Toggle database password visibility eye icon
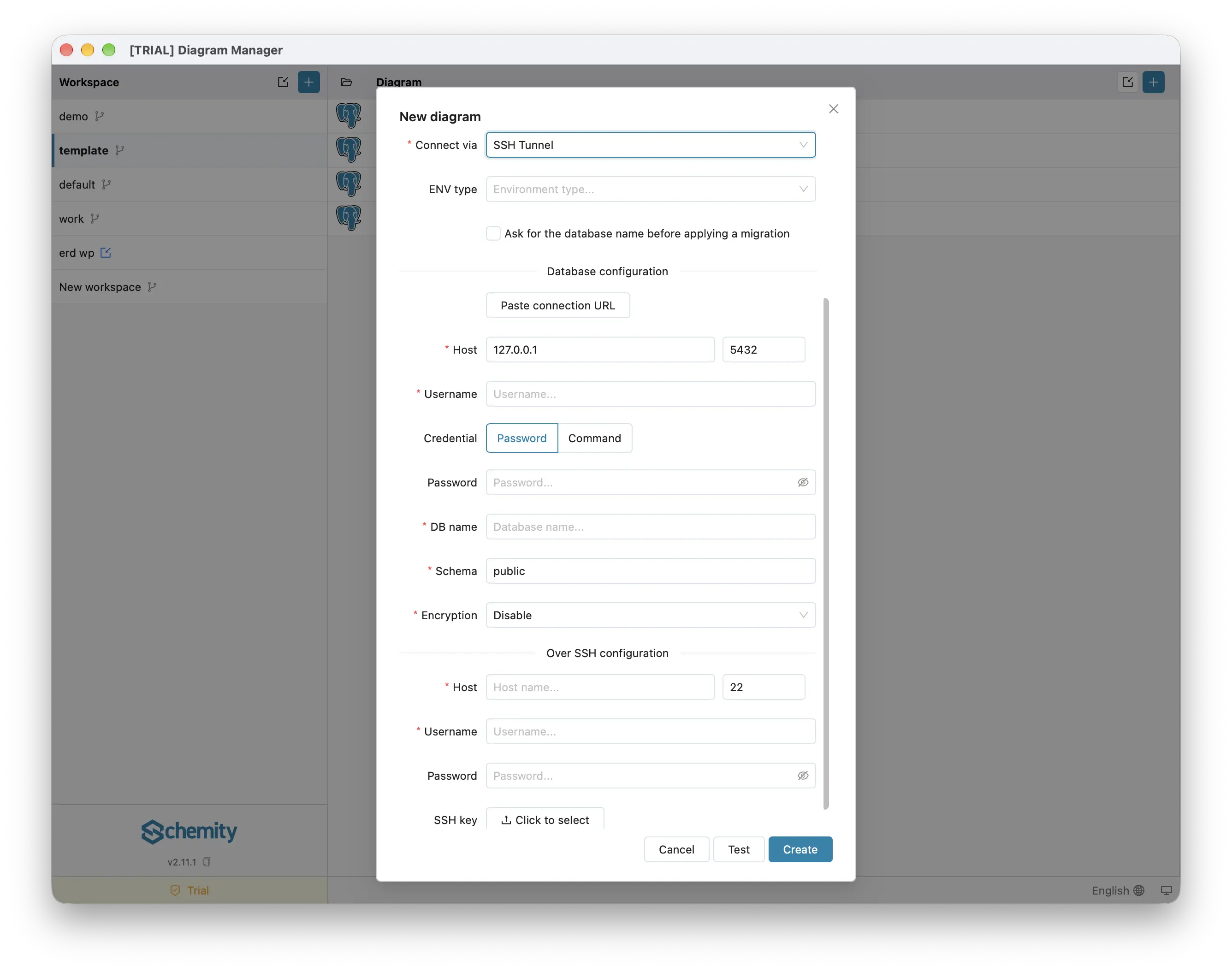Screen dimensions: 1232x972 click(x=803, y=482)
